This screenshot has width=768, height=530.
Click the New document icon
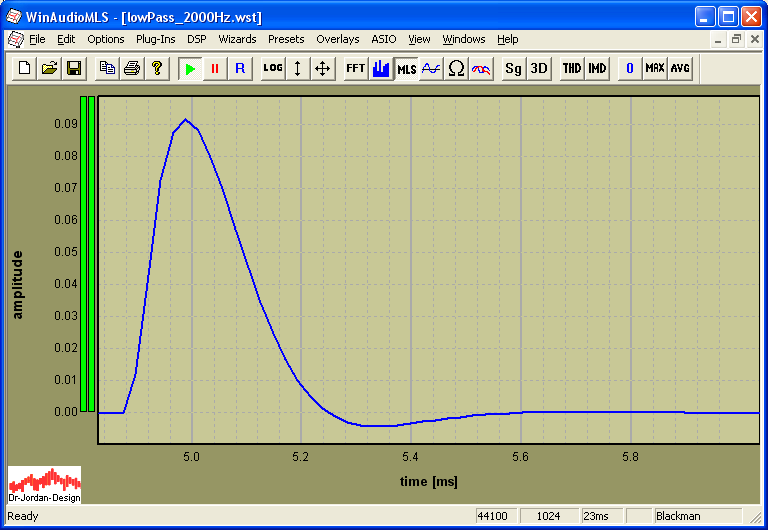click(24, 68)
